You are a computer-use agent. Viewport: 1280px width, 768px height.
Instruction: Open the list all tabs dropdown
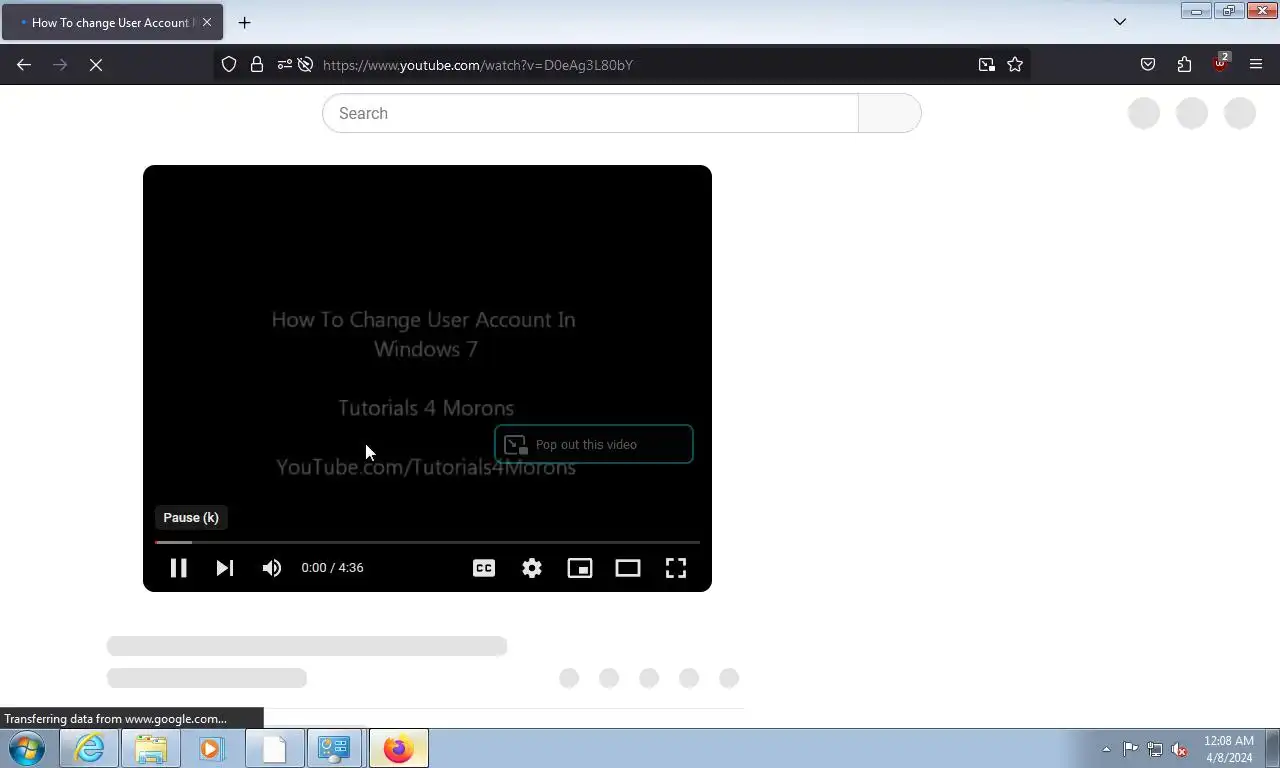[1120, 22]
